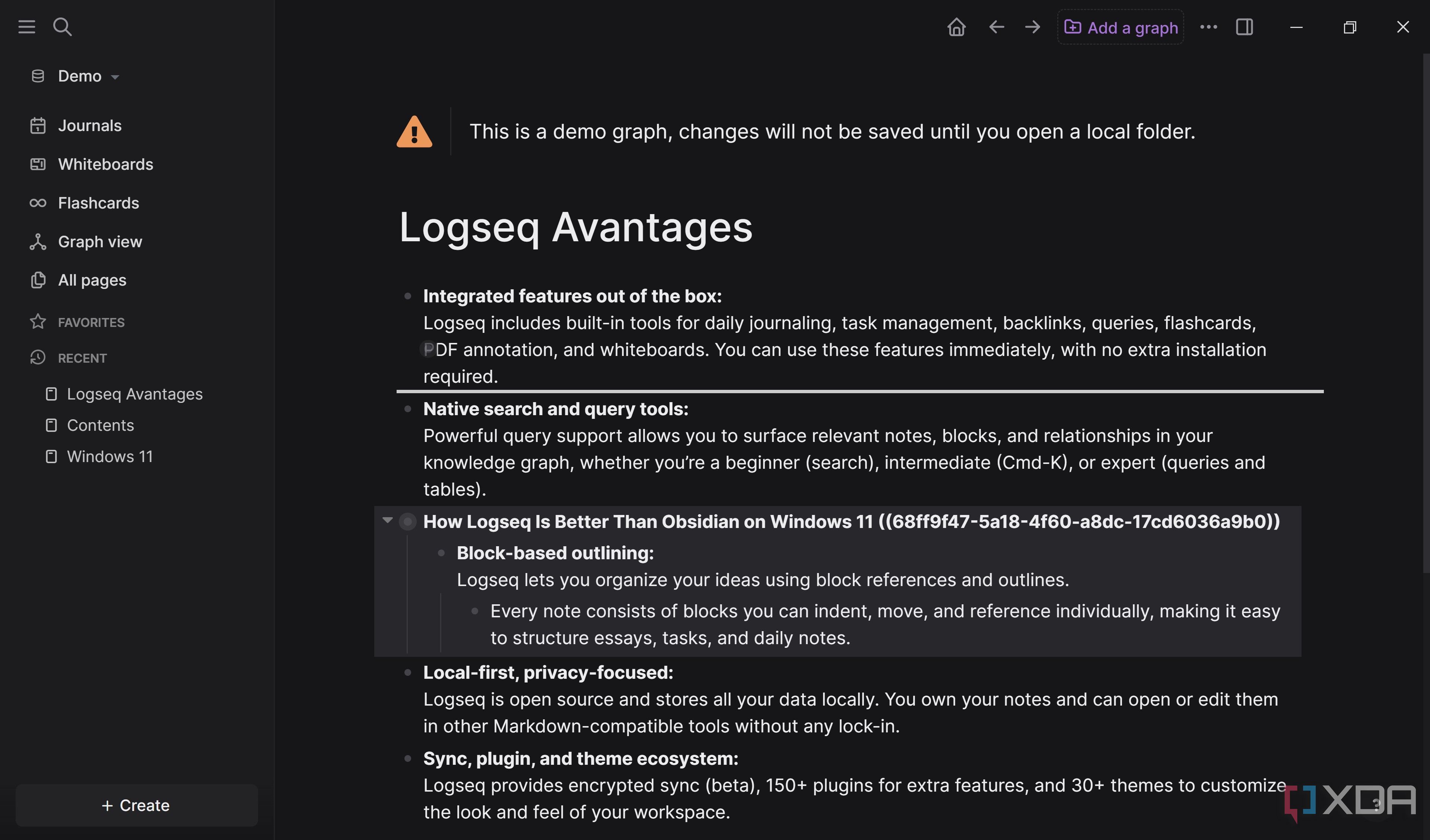Open the three-dots more options menu
Image resolution: width=1430 pixels, height=840 pixels.
(1209, 27)
